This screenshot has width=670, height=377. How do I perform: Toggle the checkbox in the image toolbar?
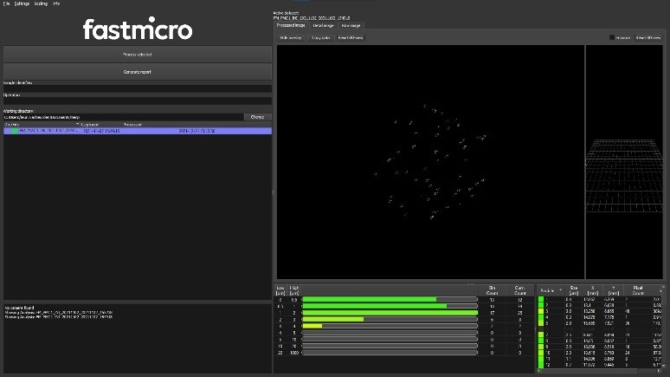611,38
